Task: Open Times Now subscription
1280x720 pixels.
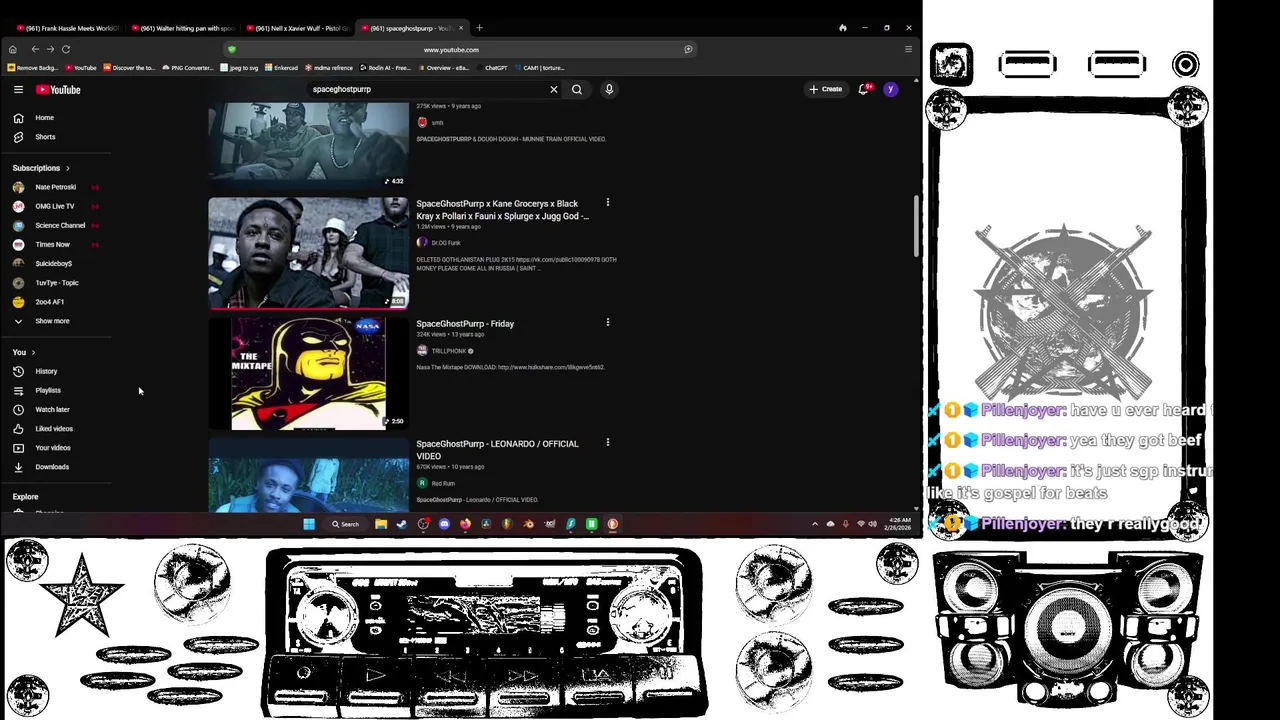Action: 55,244
